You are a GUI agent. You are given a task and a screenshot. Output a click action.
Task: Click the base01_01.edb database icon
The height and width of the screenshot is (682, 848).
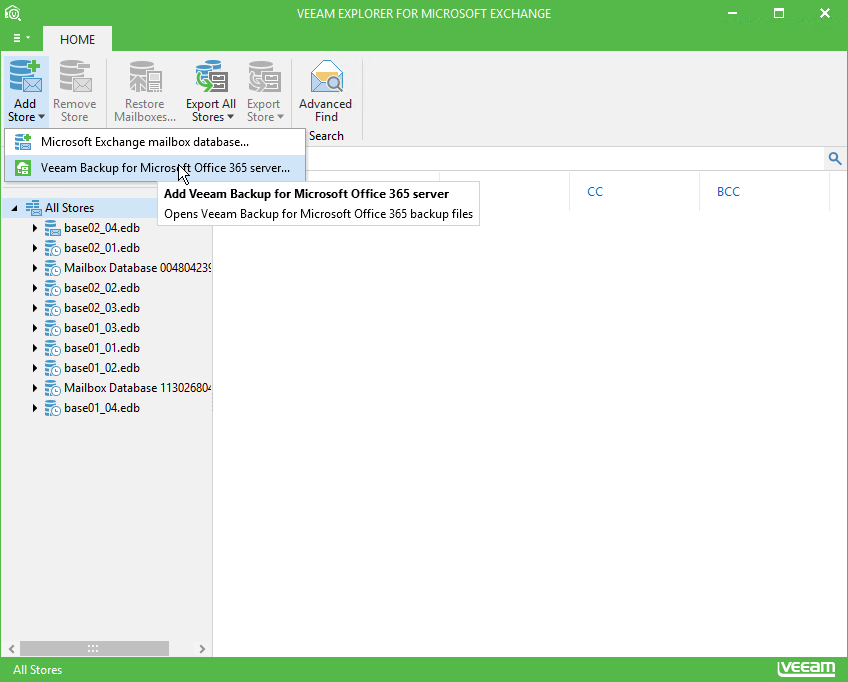coord(52,348)
